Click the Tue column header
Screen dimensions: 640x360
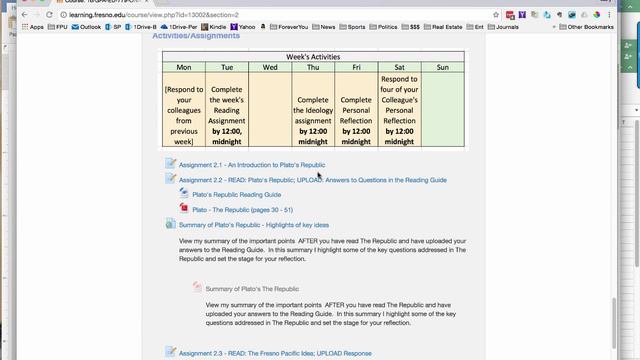click(227, 67)
